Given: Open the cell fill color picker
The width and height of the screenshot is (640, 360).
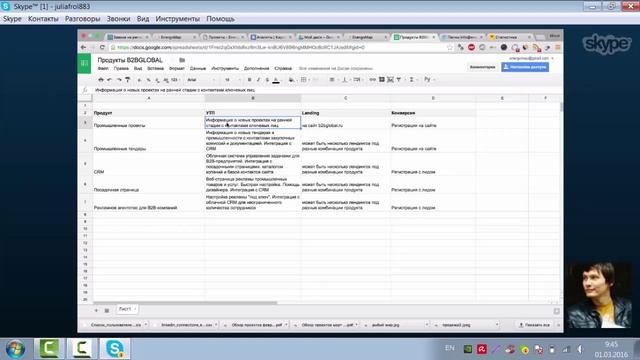Looking at the screenshot, I should [x=292, y=80].
